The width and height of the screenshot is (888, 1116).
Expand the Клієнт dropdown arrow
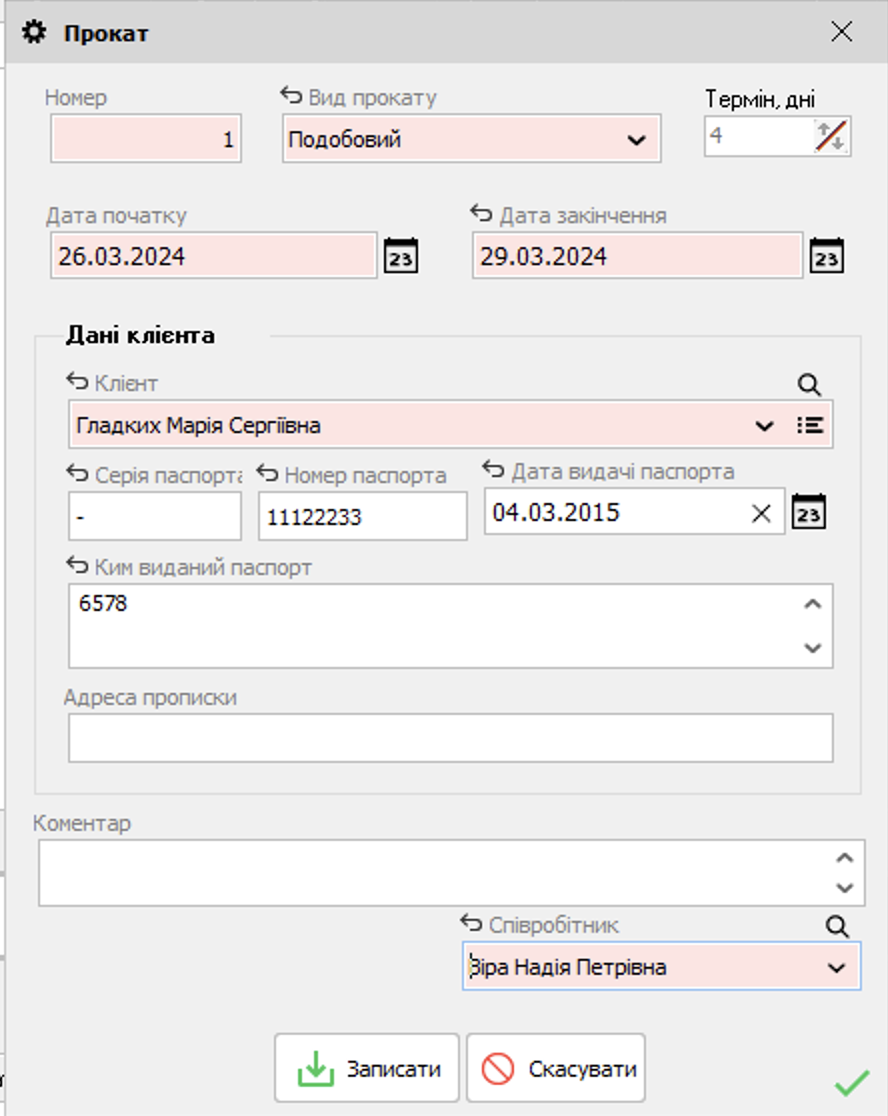point(764,426)
